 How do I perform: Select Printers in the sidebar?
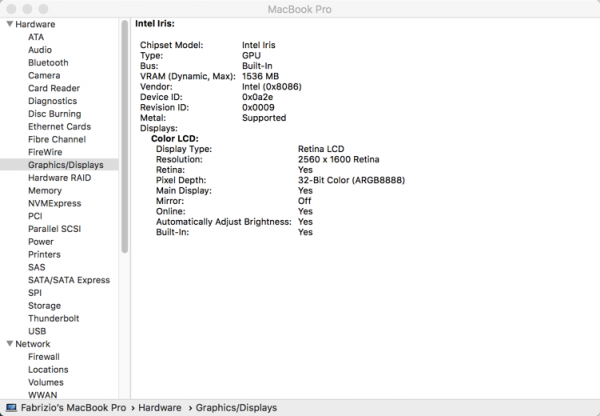(x=44, y=254)
